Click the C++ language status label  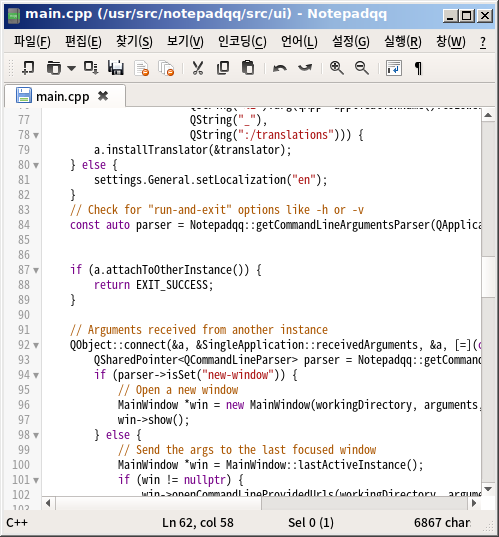pos(17,523)
